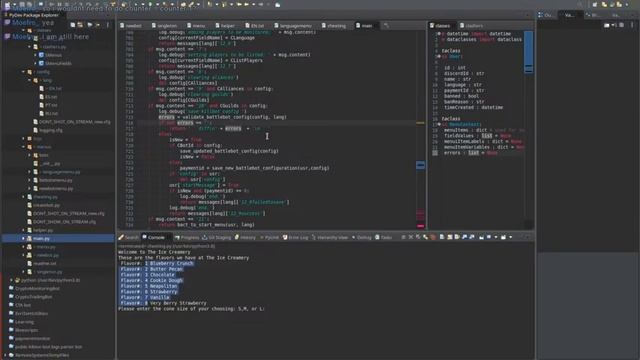
Task: Click 'save_updated_battlebot_config(config)' code line
Action: point(229,151)
